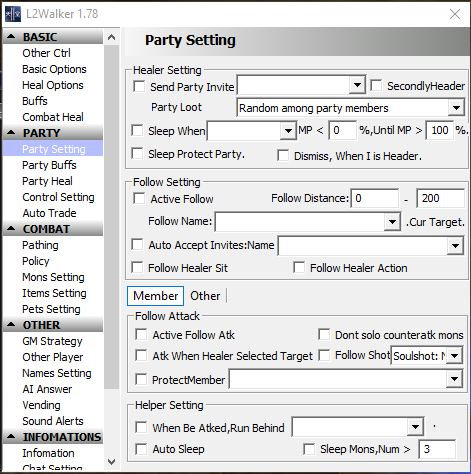Collapse the COMBAT section header
Viewport: 471px width, 474px height.
(x=53, y=229)
